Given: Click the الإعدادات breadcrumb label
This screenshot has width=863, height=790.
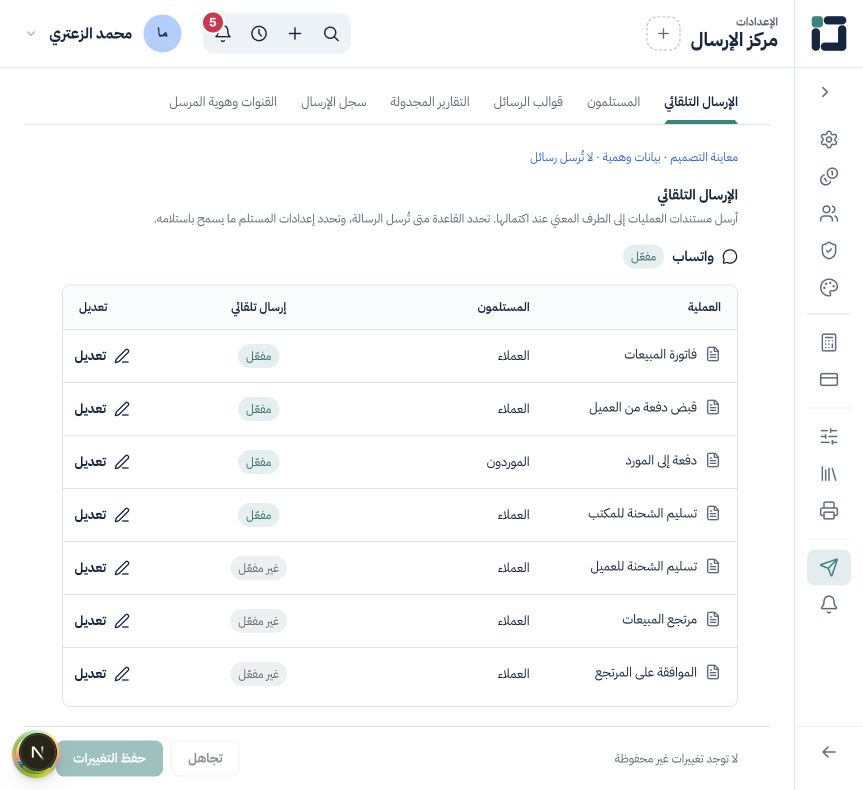Looking at the screenshot, I should click(x=757, y=21).
